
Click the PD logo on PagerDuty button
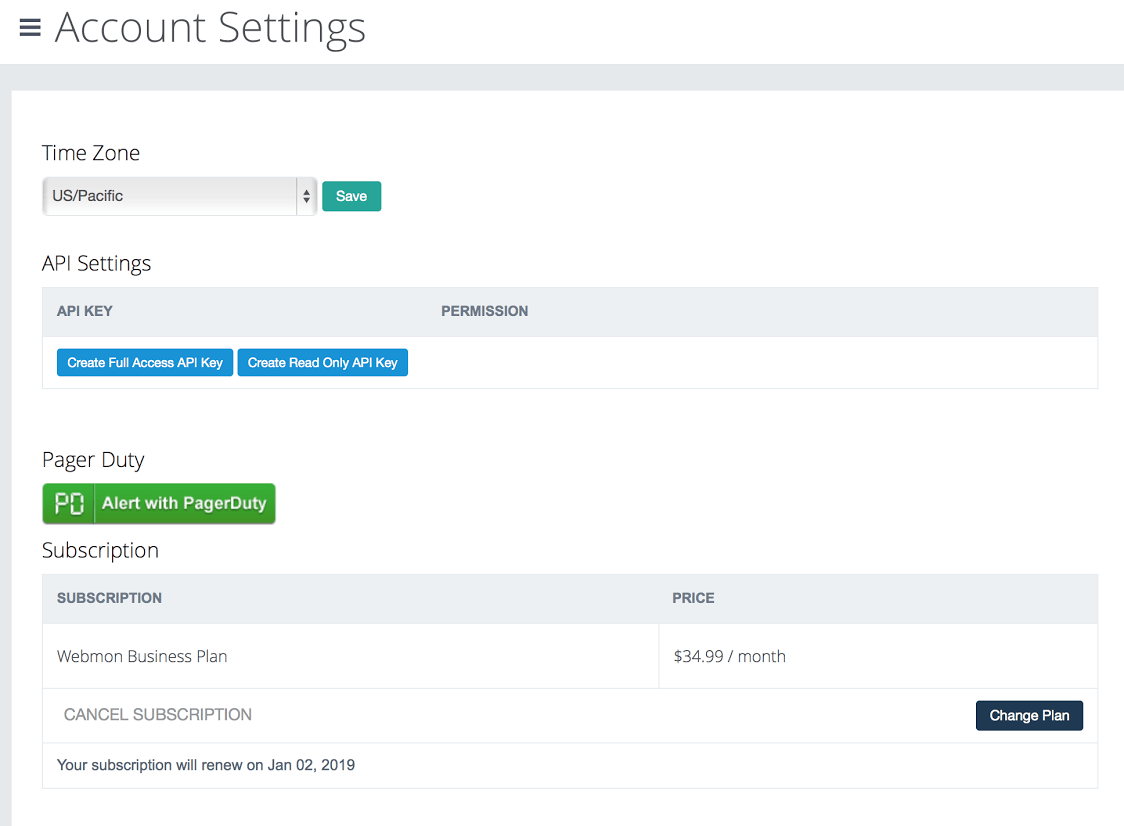[69, 504]
